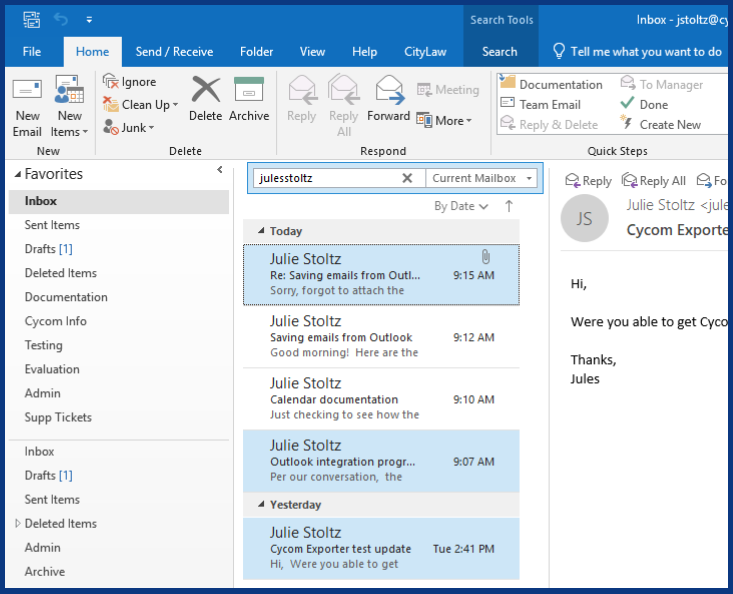Open Sent Items under Favorites
This screenshot has width=733, height=594.
pyautogui.click(x=119, y=225)
